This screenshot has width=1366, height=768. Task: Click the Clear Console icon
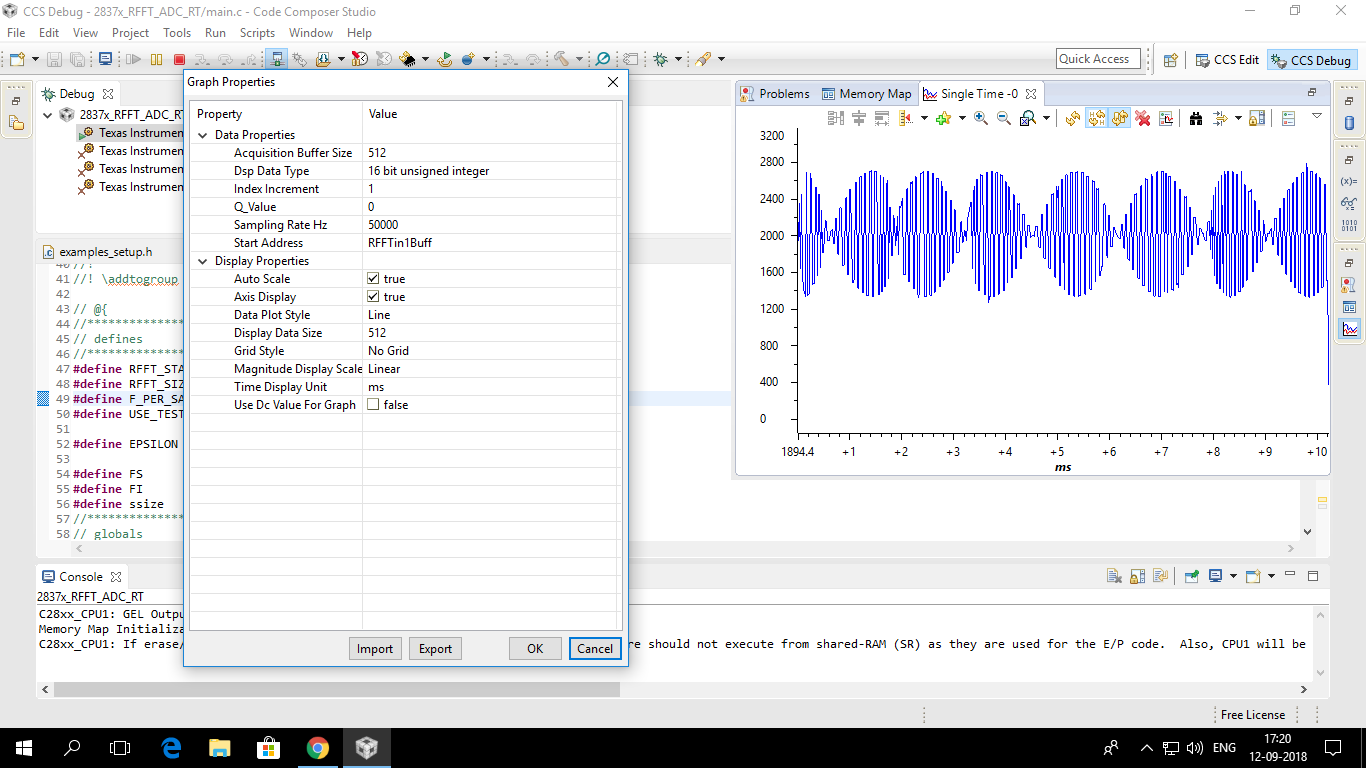point(1114,576)
